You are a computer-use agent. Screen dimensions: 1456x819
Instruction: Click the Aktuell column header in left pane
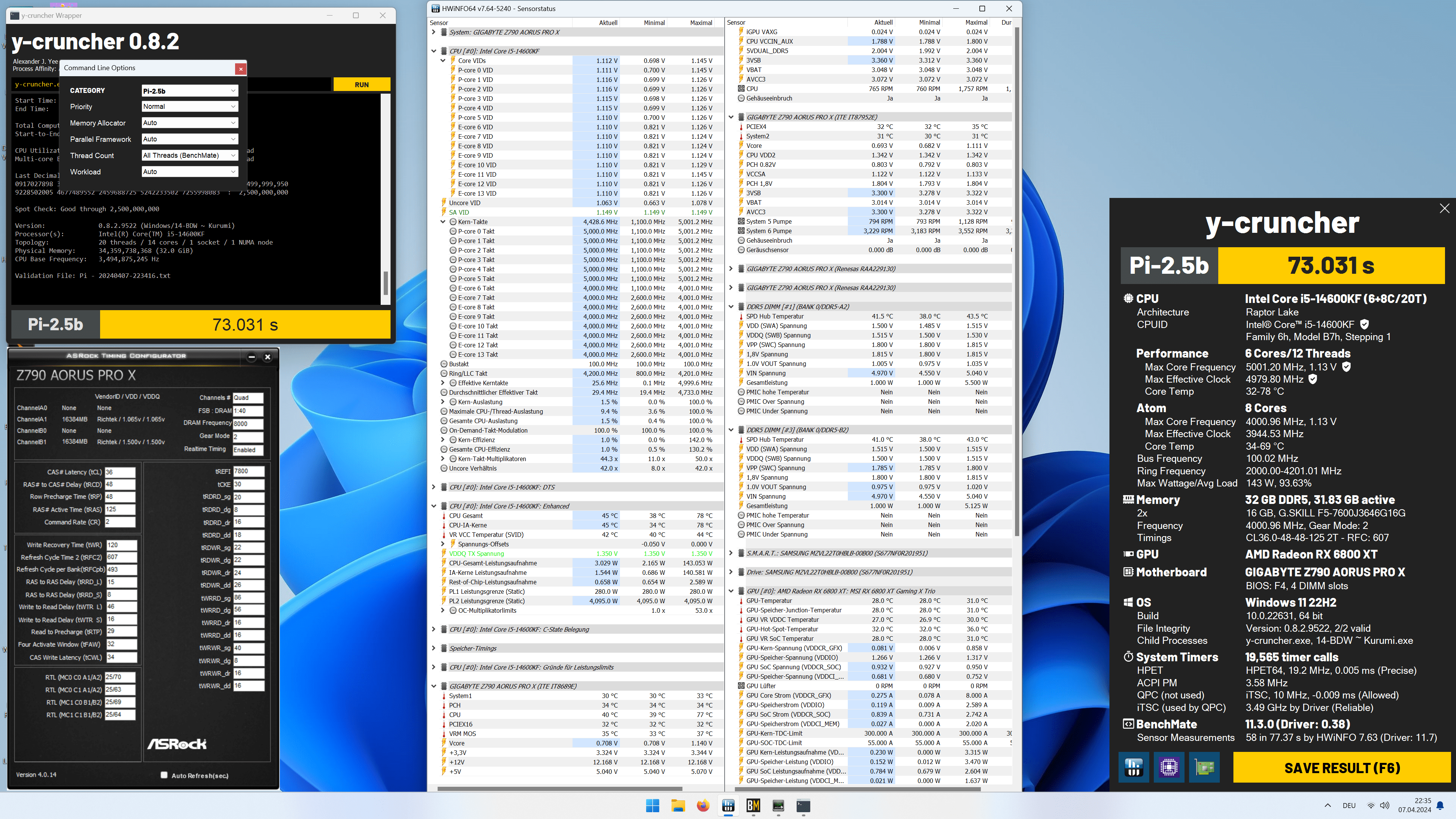coord(596,23)
